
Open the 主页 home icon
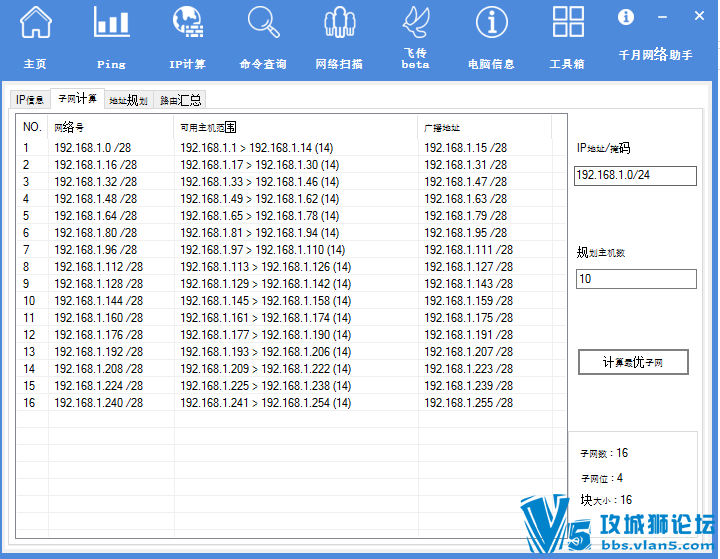point(35,22)
